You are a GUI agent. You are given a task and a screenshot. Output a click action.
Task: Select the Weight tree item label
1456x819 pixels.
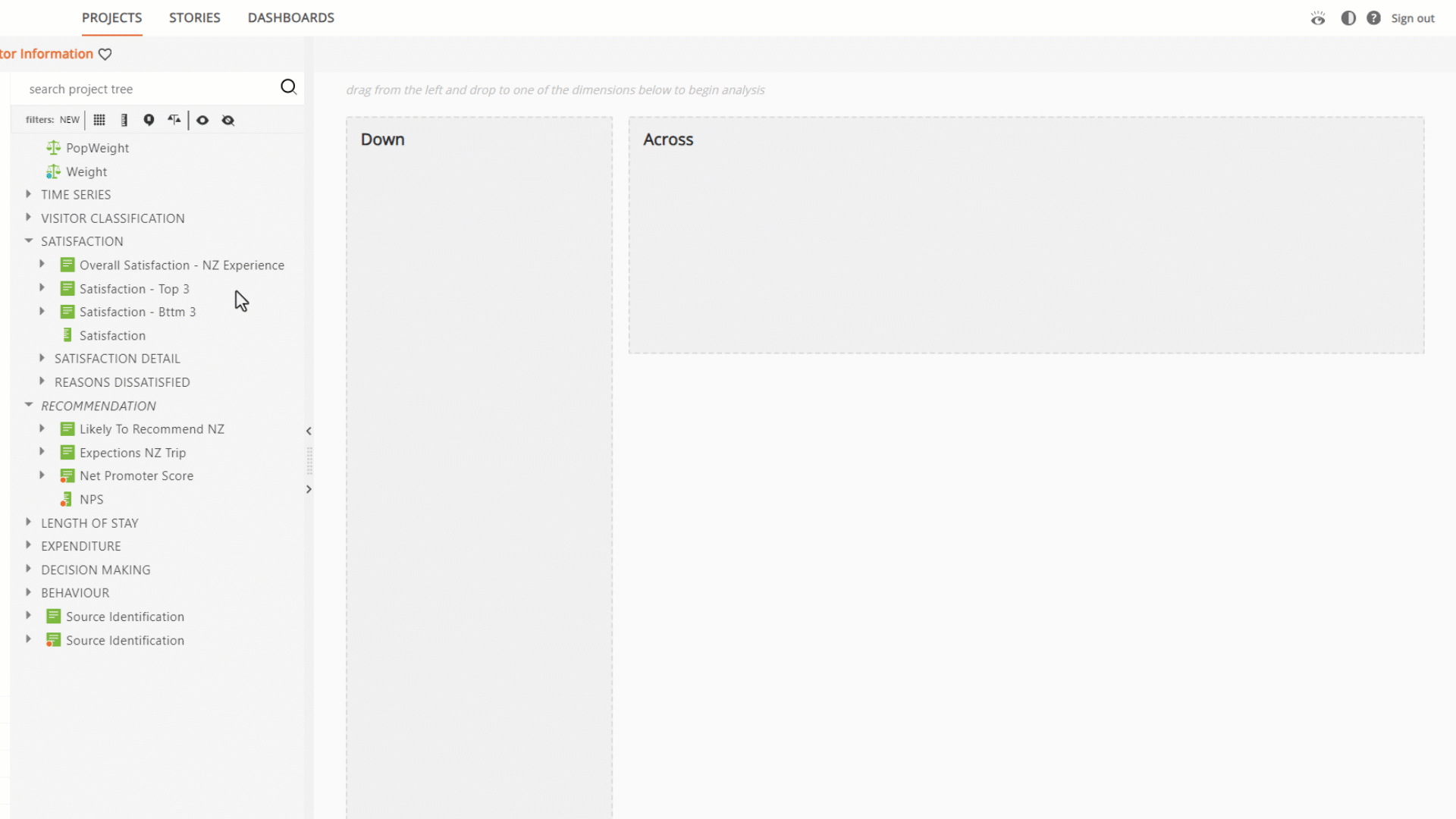[x=86, y=171]
